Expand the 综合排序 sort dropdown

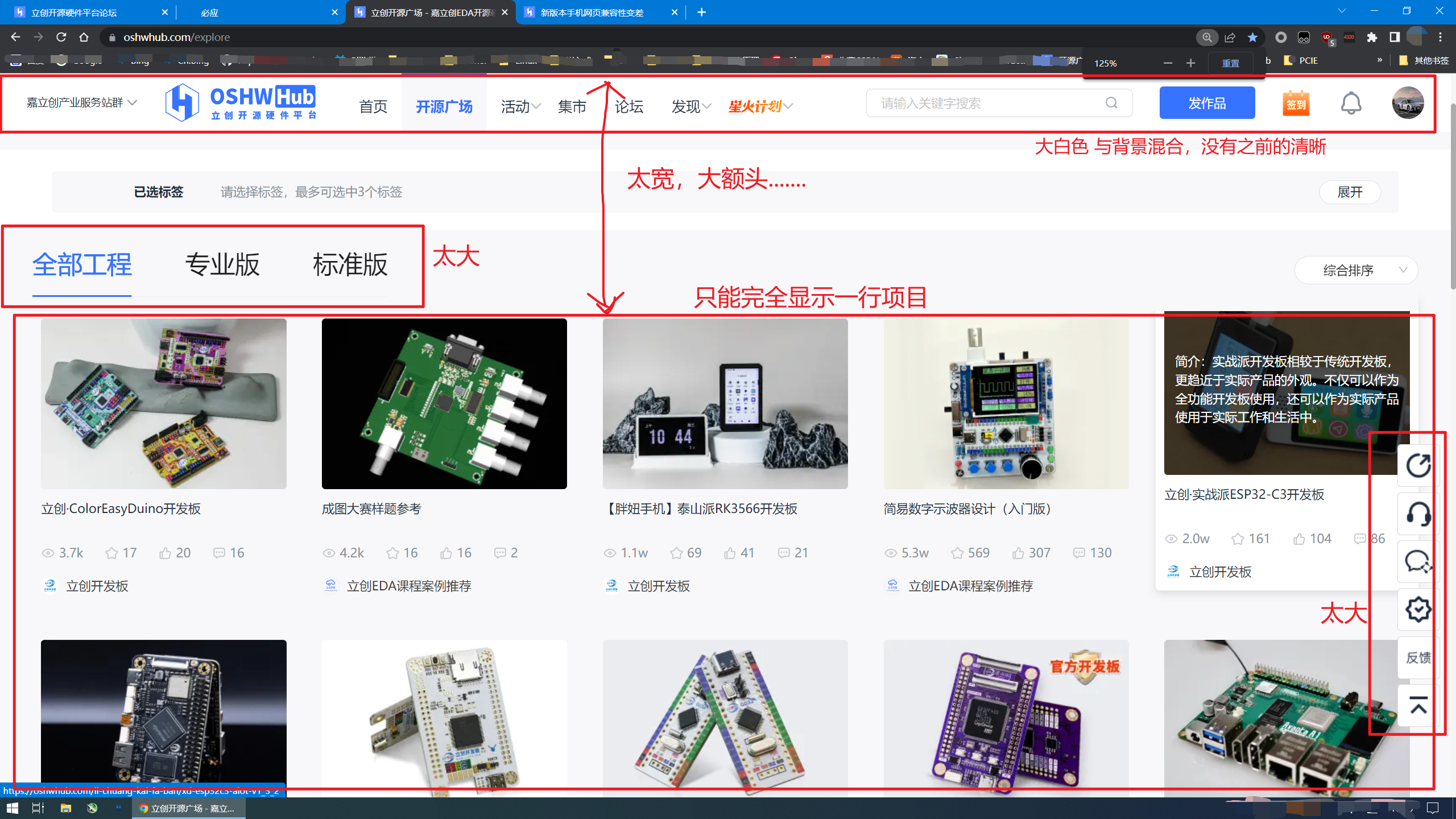click(1356, 270)
